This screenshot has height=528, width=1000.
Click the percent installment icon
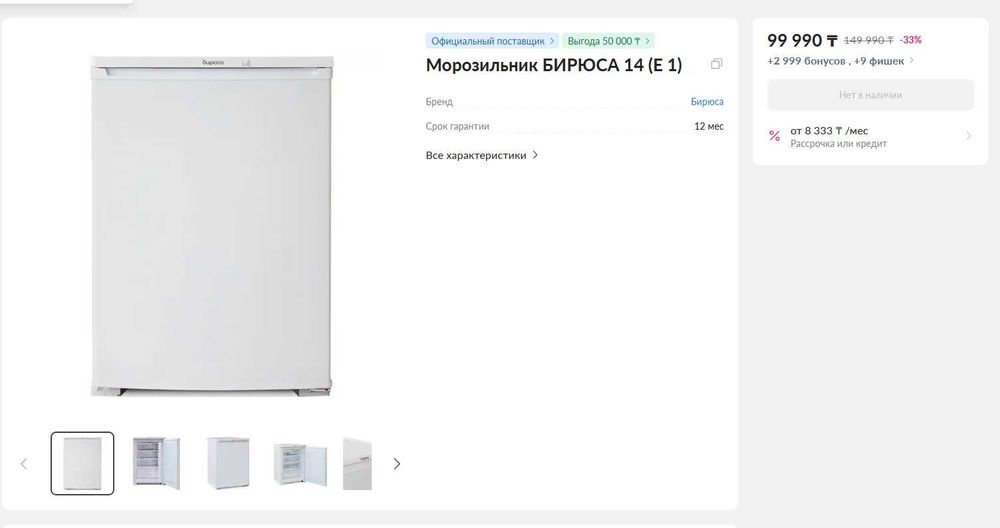click(x=774, y=136)
